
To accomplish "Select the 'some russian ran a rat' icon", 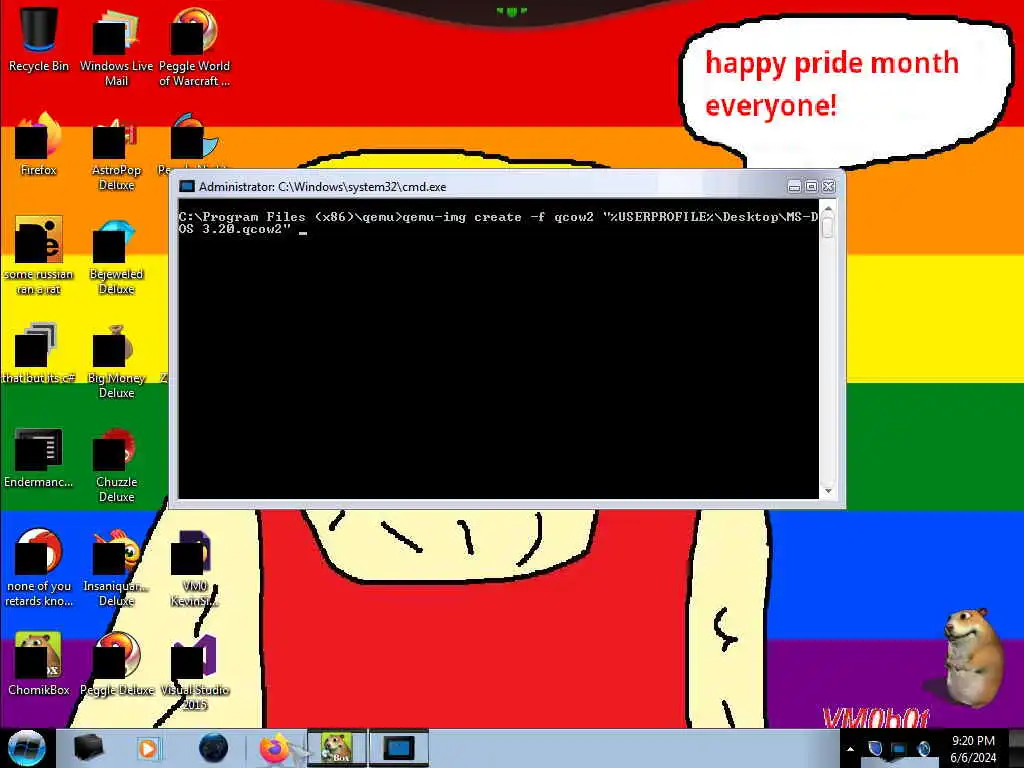I will coord(39,255).
